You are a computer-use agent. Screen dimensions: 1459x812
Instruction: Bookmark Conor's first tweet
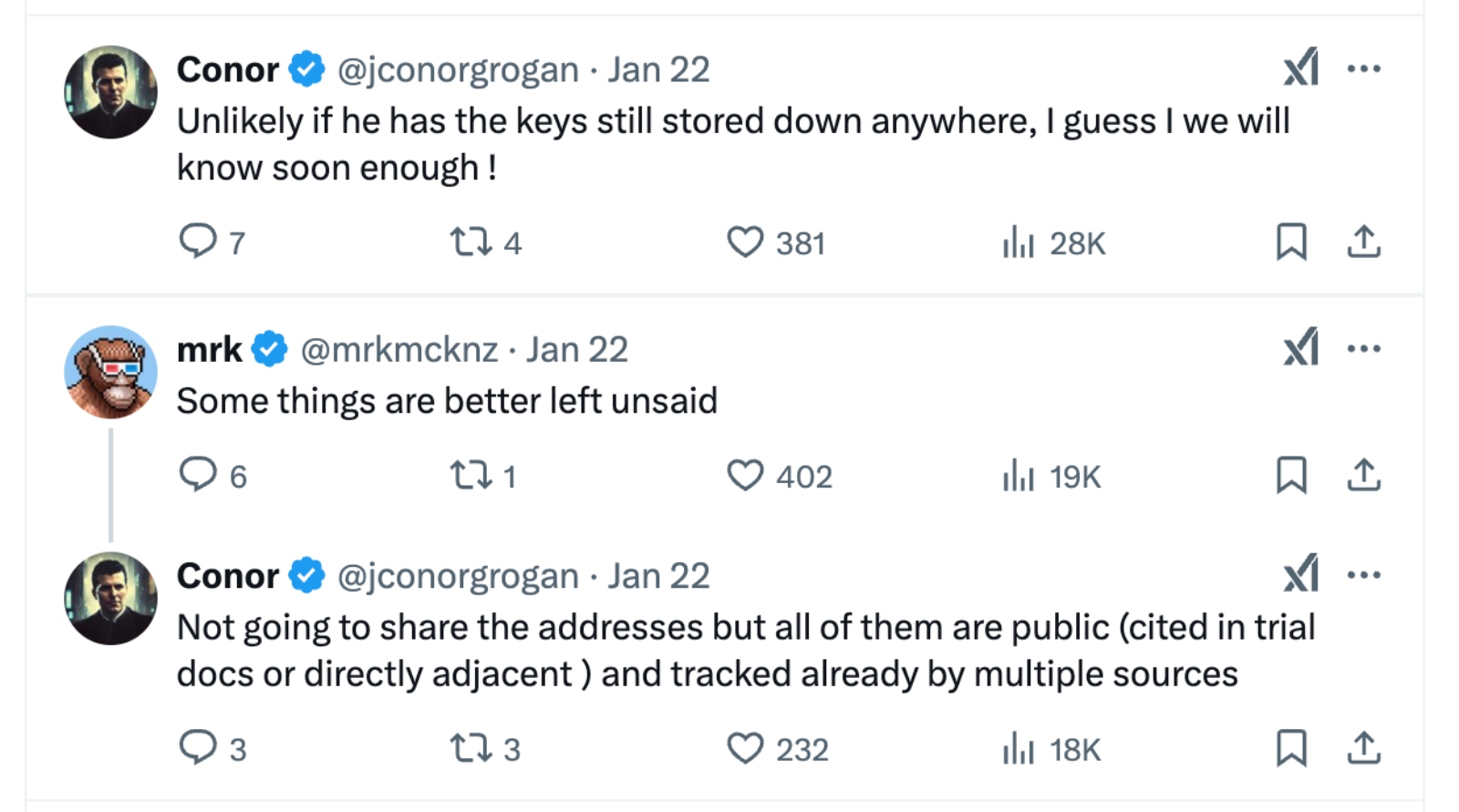pos(1290,242)
